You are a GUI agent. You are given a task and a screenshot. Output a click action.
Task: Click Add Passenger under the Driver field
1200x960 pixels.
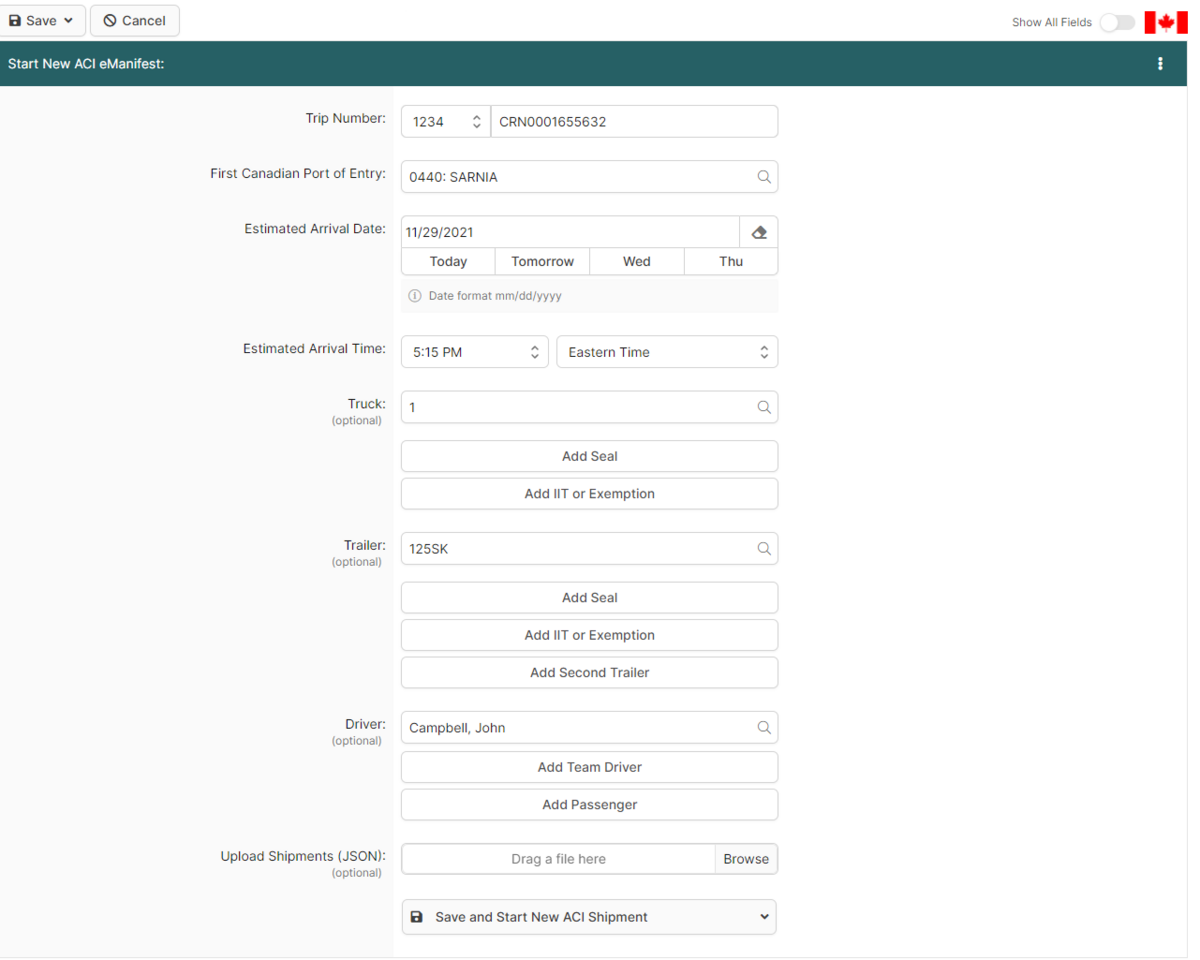click(x=589, y=804)
